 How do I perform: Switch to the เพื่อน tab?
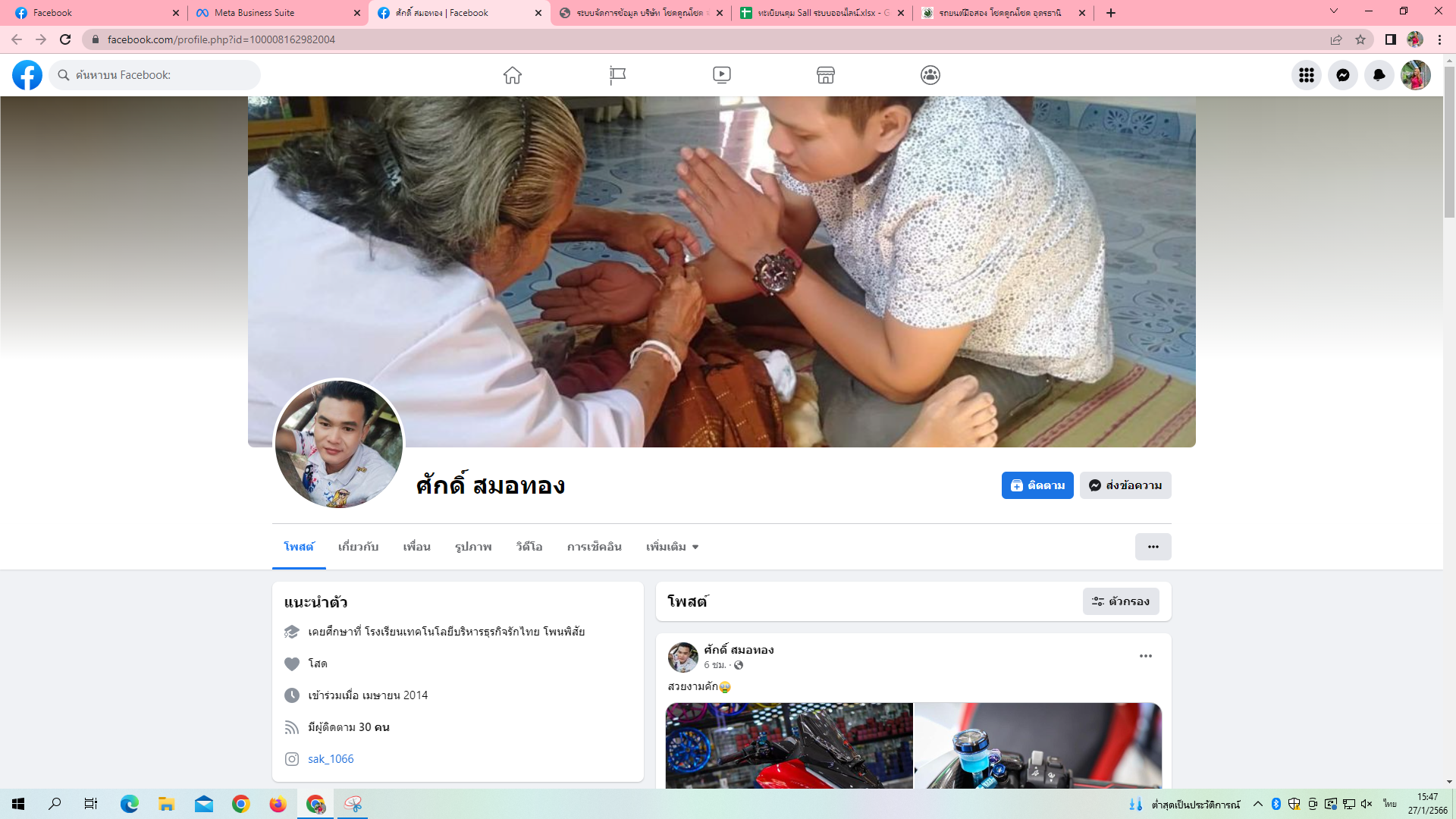(x=416, y=547)
